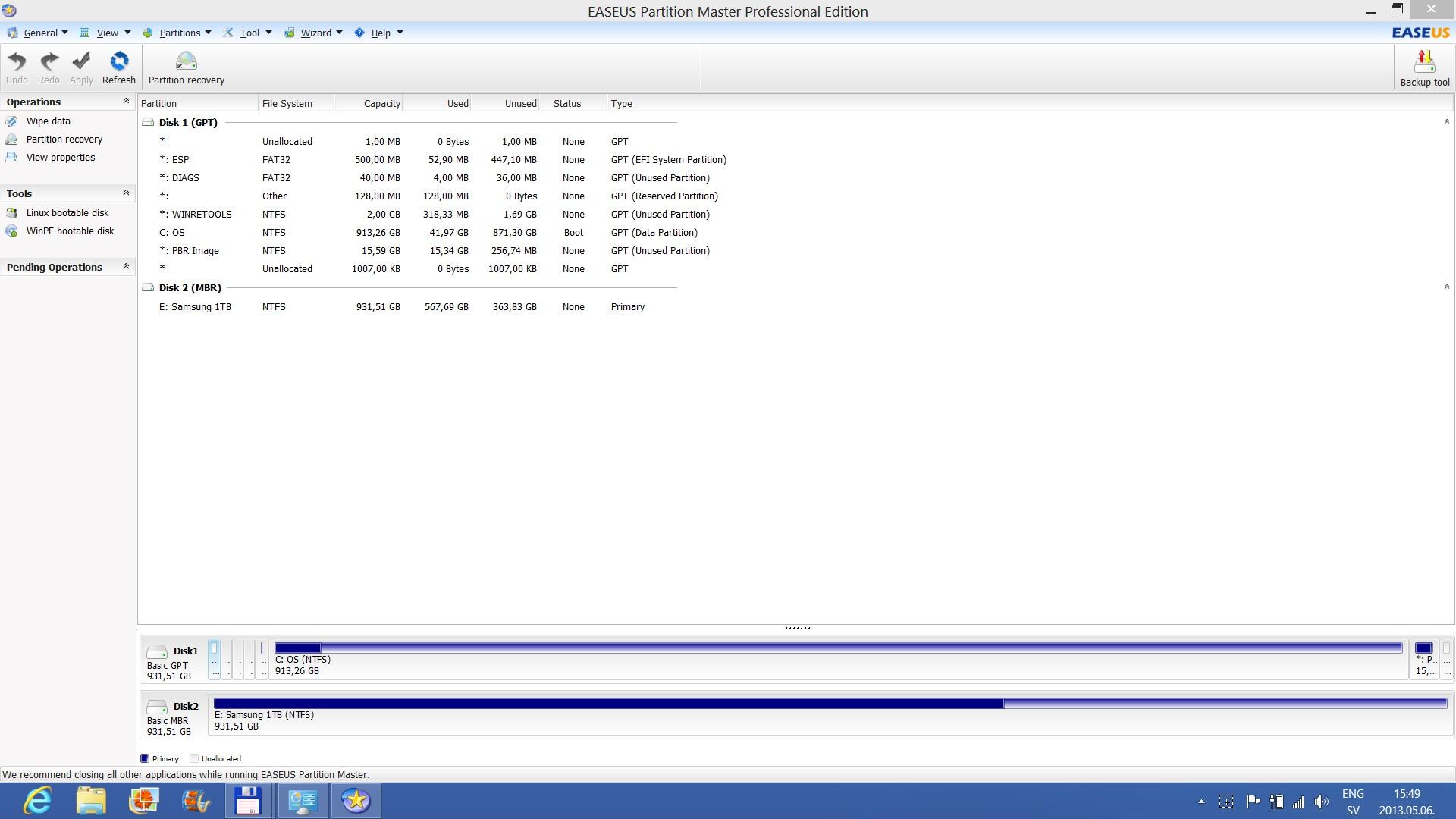Click the Action Center flag icon
The width and height of the screenshot is (1456, 819).
[1253, 802]
